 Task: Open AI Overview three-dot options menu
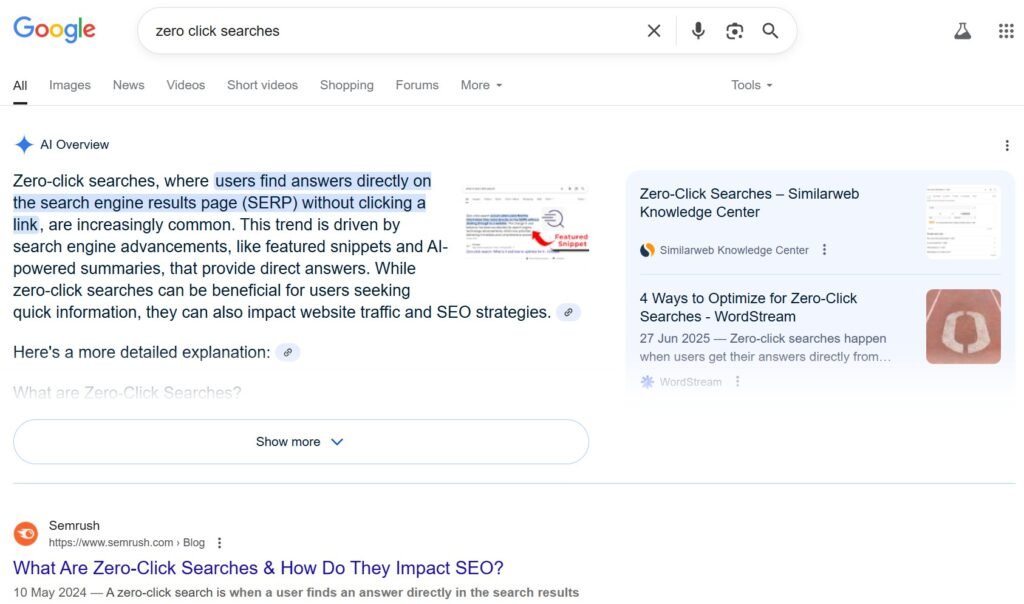[1007, 145]
